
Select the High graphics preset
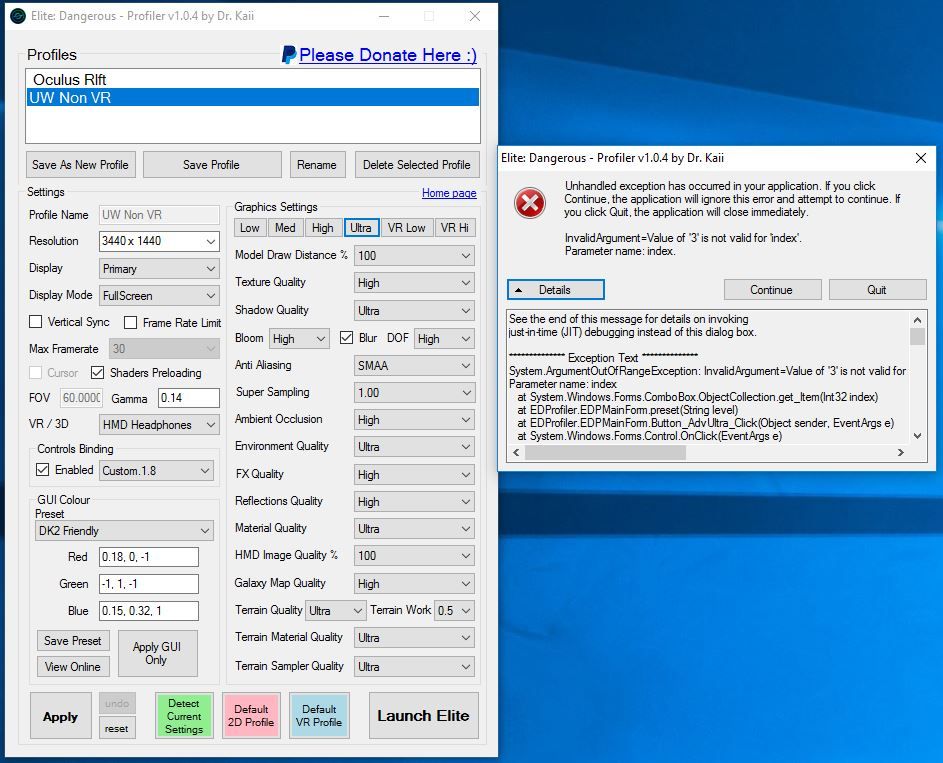coord(323,228)
